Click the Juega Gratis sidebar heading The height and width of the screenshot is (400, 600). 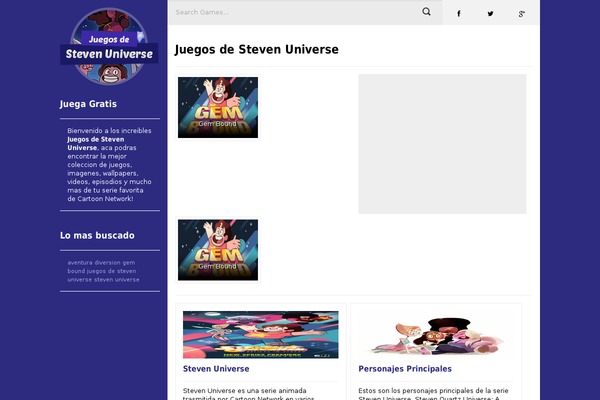(88, 104)
